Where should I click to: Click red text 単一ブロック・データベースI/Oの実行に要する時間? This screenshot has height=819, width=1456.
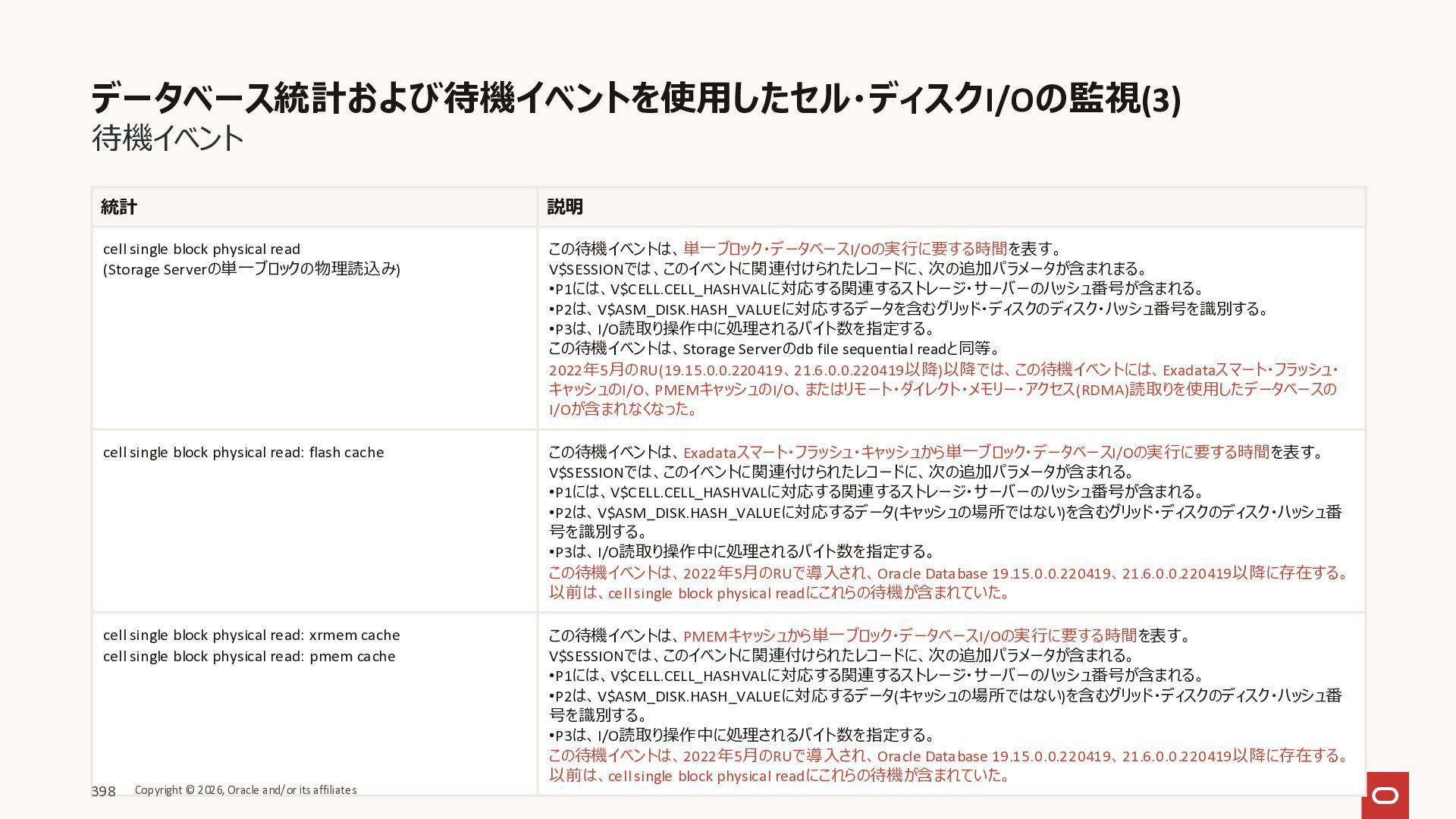pos(845,249)
